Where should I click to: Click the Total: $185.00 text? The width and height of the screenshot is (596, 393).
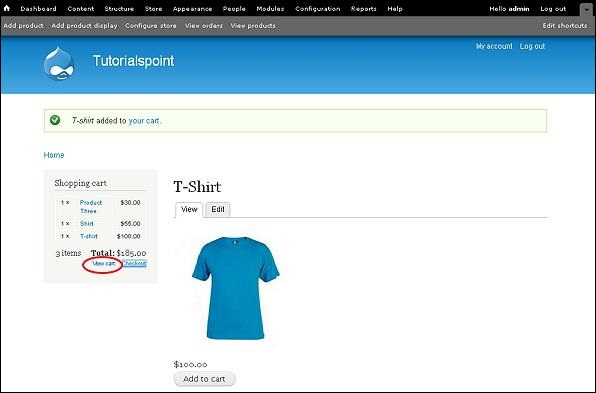118,253
